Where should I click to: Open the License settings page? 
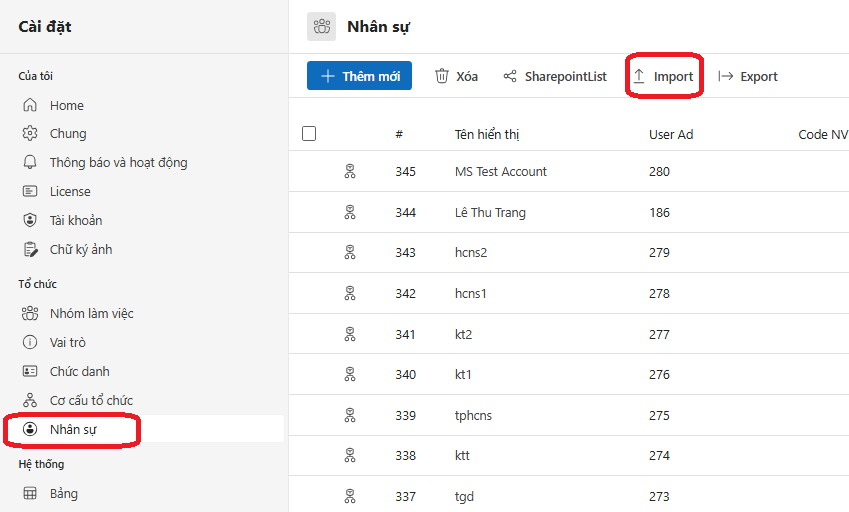click(x=70, y=191)
